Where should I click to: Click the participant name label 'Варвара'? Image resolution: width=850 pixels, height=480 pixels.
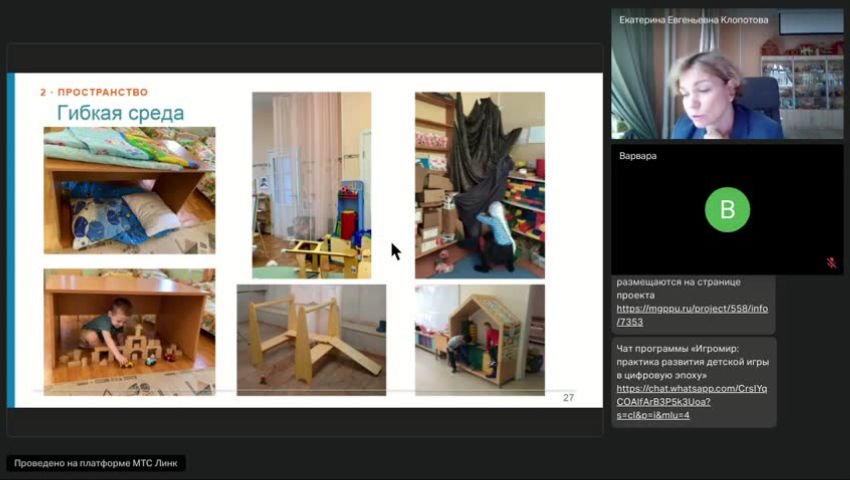(x=638, y=156)
